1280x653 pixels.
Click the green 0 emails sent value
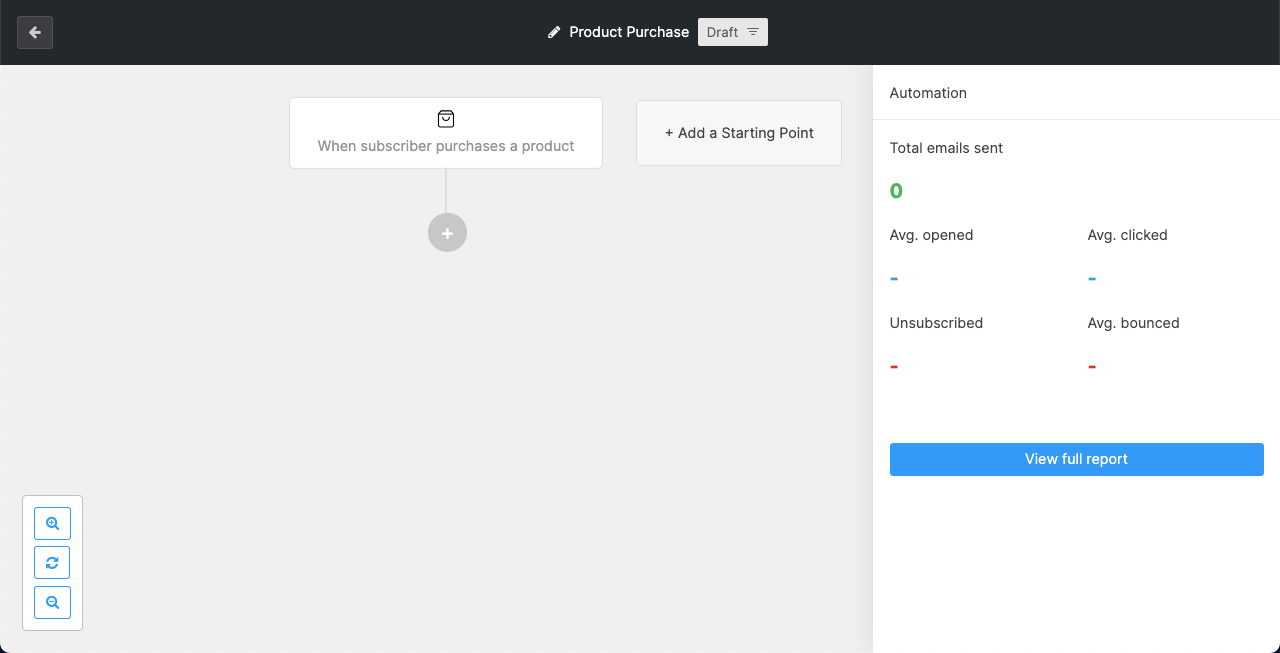tap(896, 191)
